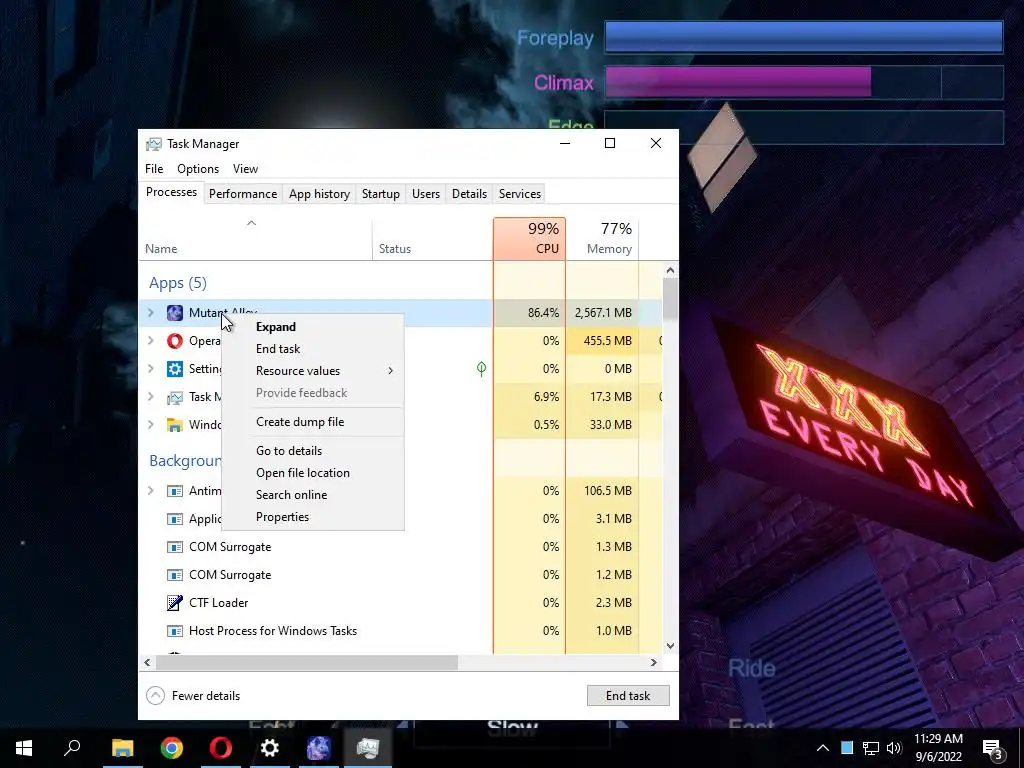
Task: Select Go to details
Action: (313, 451)
